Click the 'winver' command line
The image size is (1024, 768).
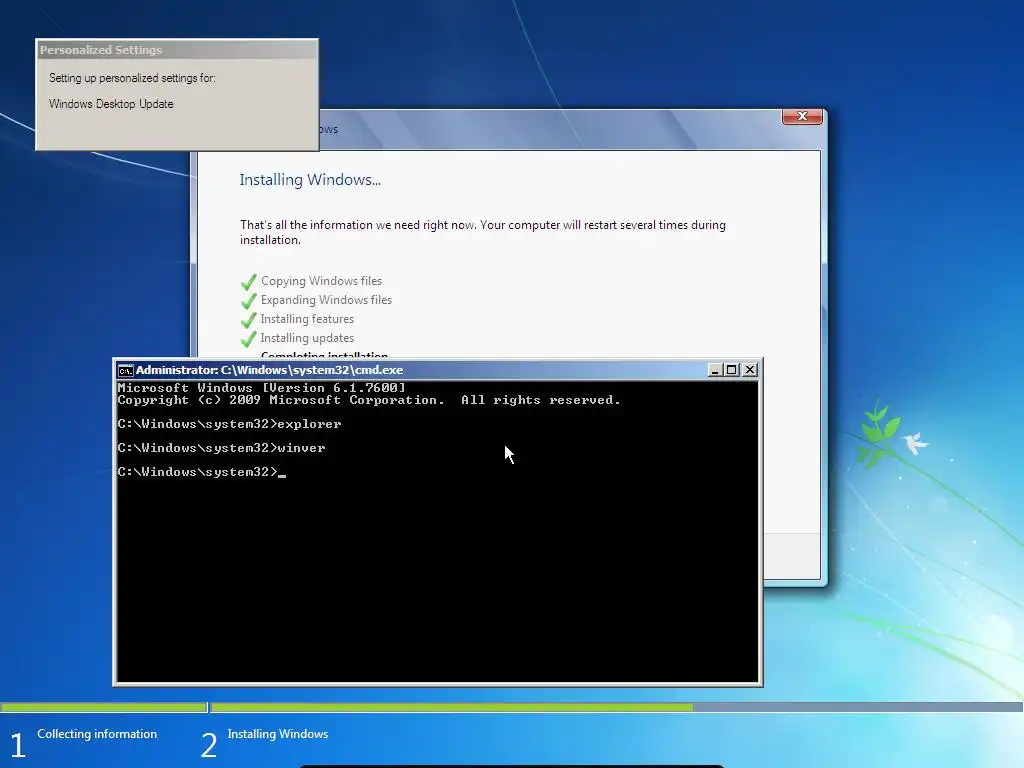click(221, 448)
